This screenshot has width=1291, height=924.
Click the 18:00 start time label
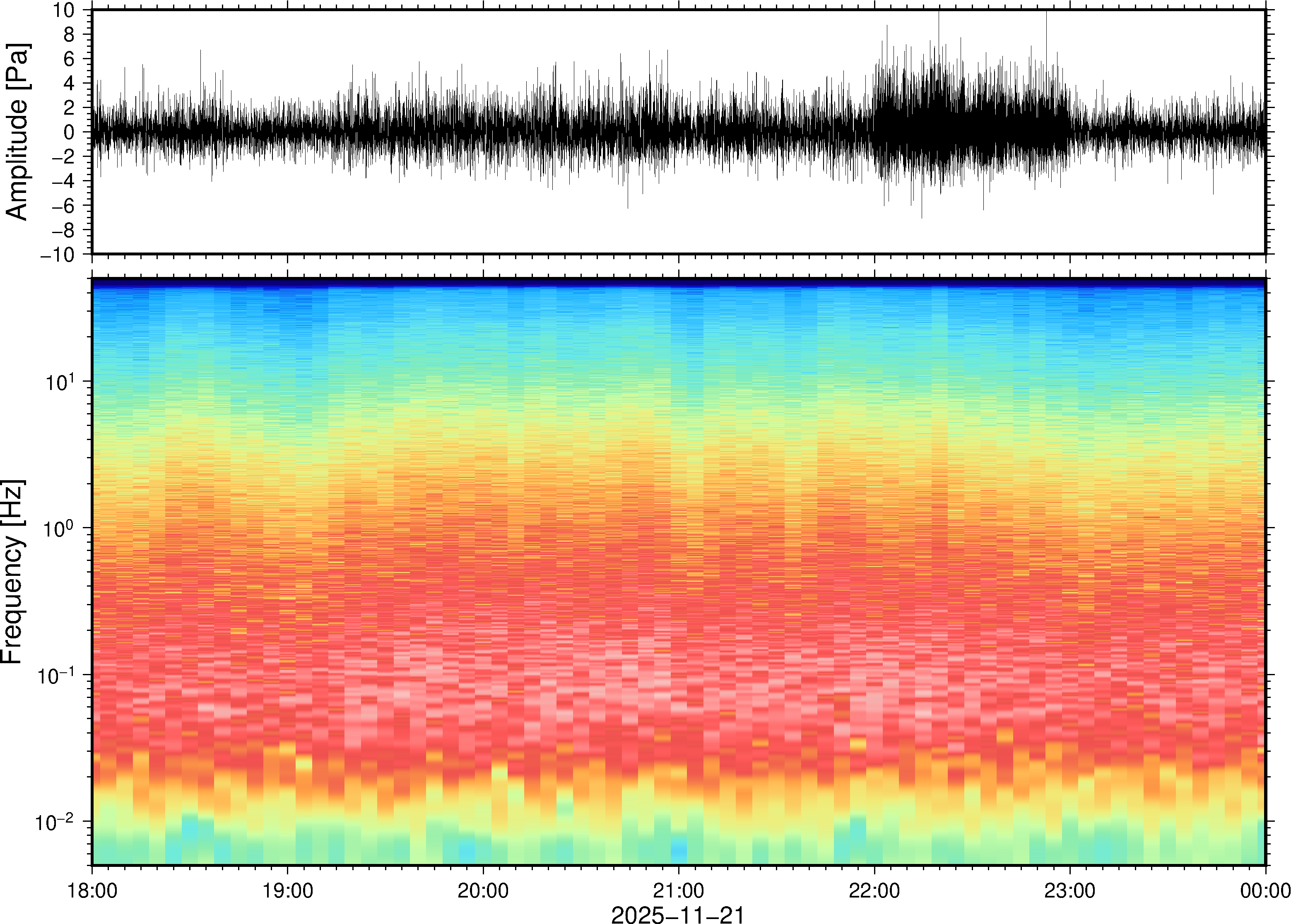click(x=92, y=890)
